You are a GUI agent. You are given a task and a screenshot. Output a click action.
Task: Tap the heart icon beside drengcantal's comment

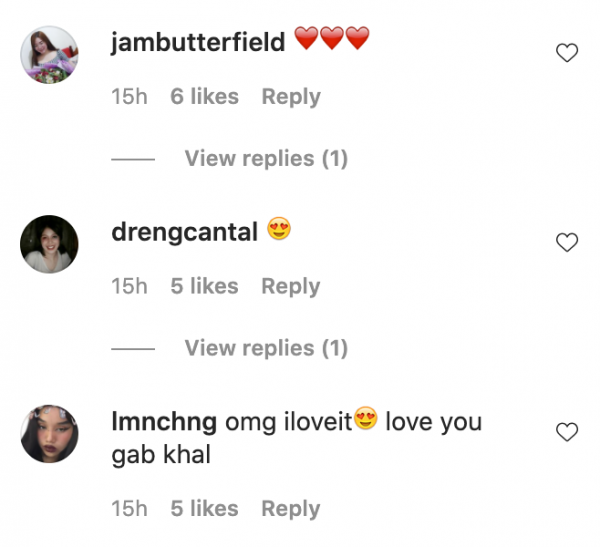[567, 242]
